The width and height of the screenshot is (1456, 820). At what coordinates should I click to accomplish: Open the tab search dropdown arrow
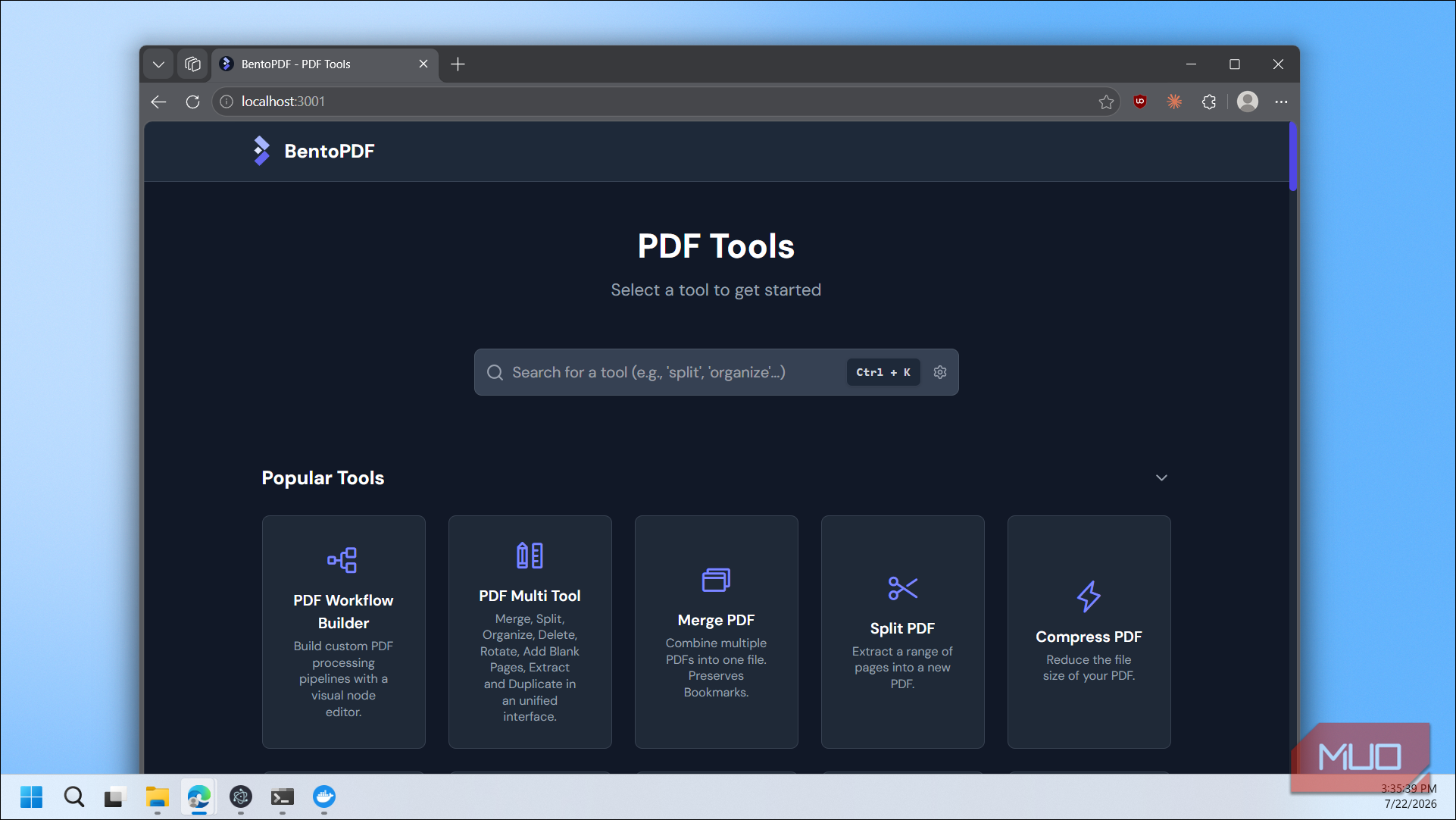[x=158, y=64]
